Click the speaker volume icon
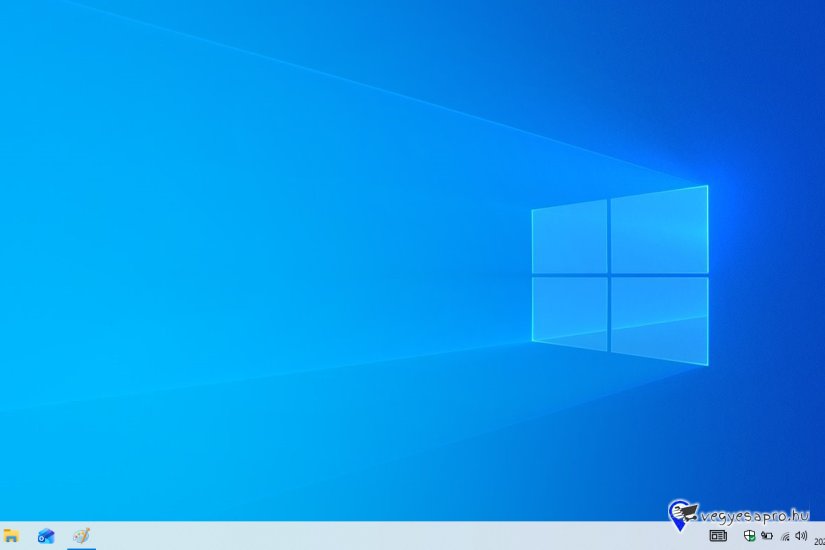Viewport: 825px width, 550px height. 801,536
